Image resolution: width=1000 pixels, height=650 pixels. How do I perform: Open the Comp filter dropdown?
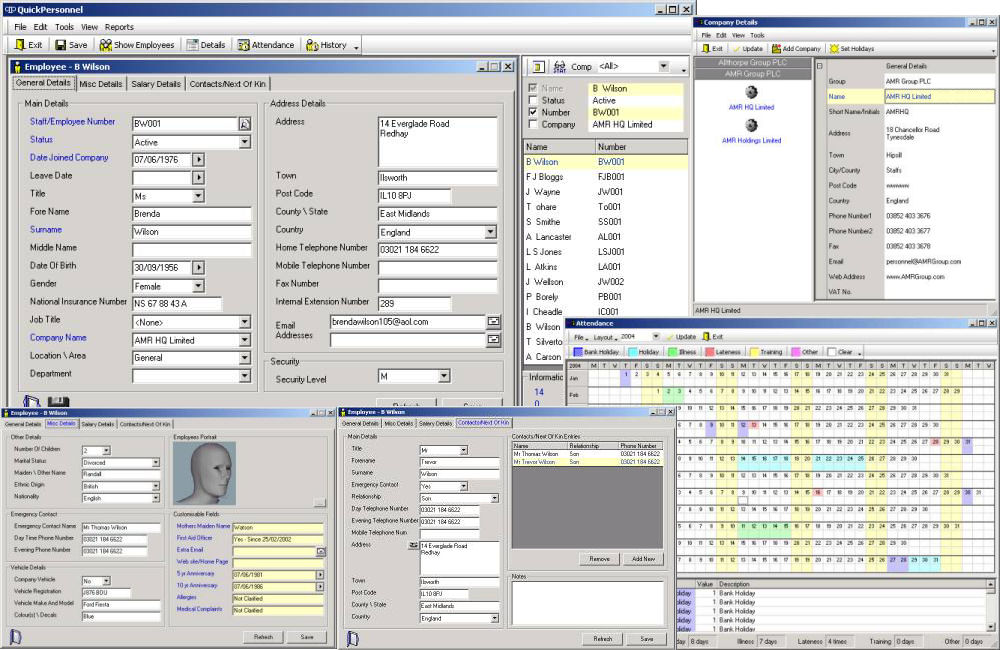coord(663,66)
